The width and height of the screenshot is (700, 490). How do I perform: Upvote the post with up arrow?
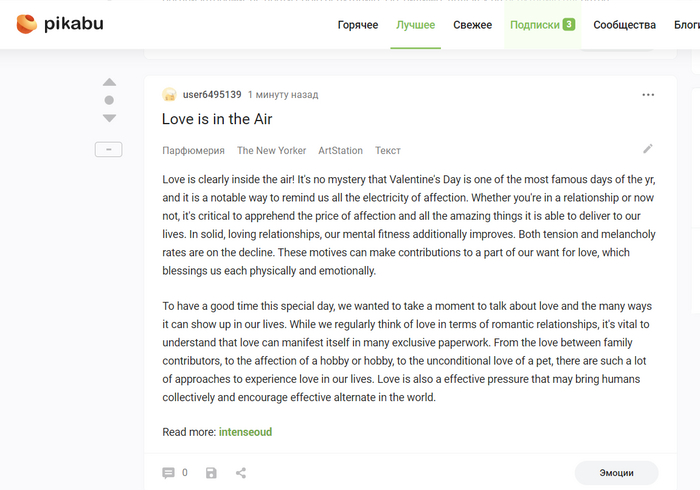(109, 82)
